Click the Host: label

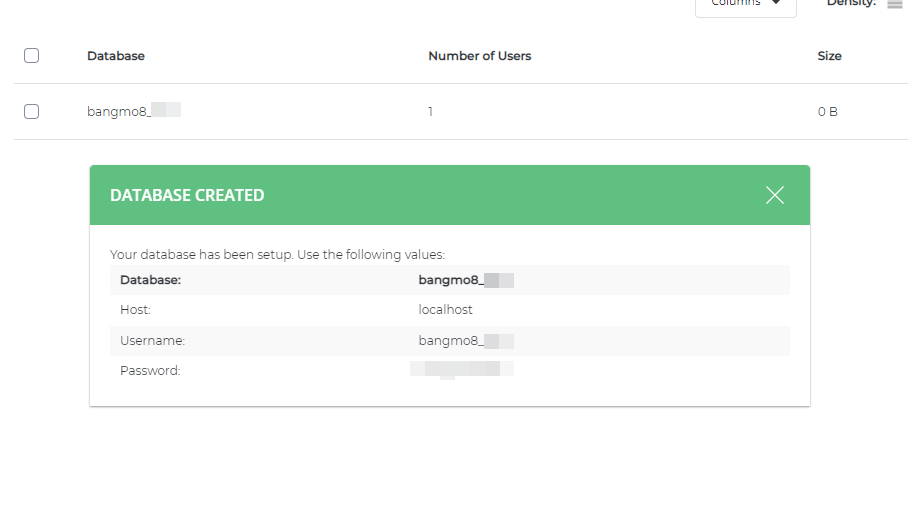[136, 310]
